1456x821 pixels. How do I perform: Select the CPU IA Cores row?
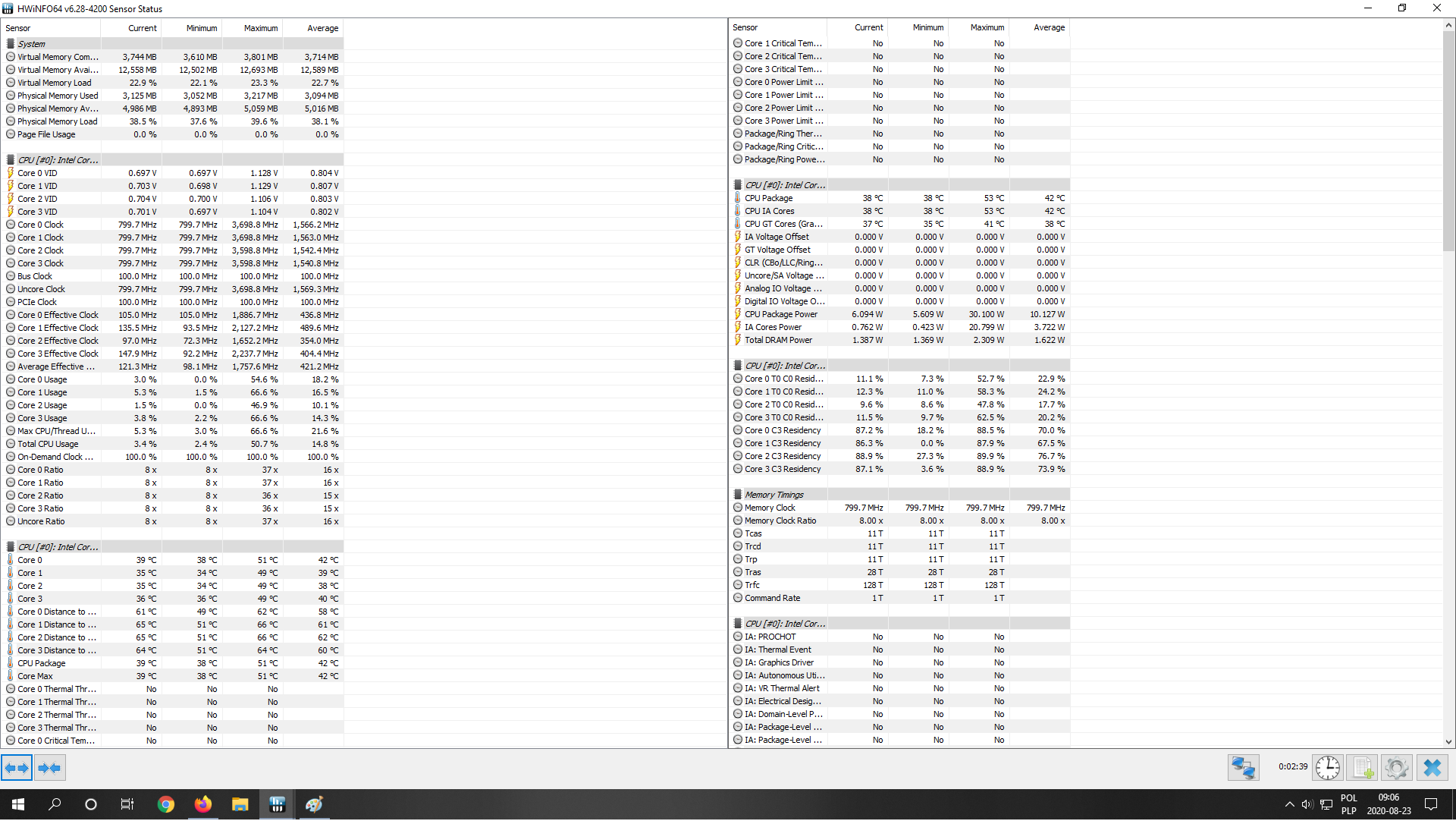[x=899, y=211]
